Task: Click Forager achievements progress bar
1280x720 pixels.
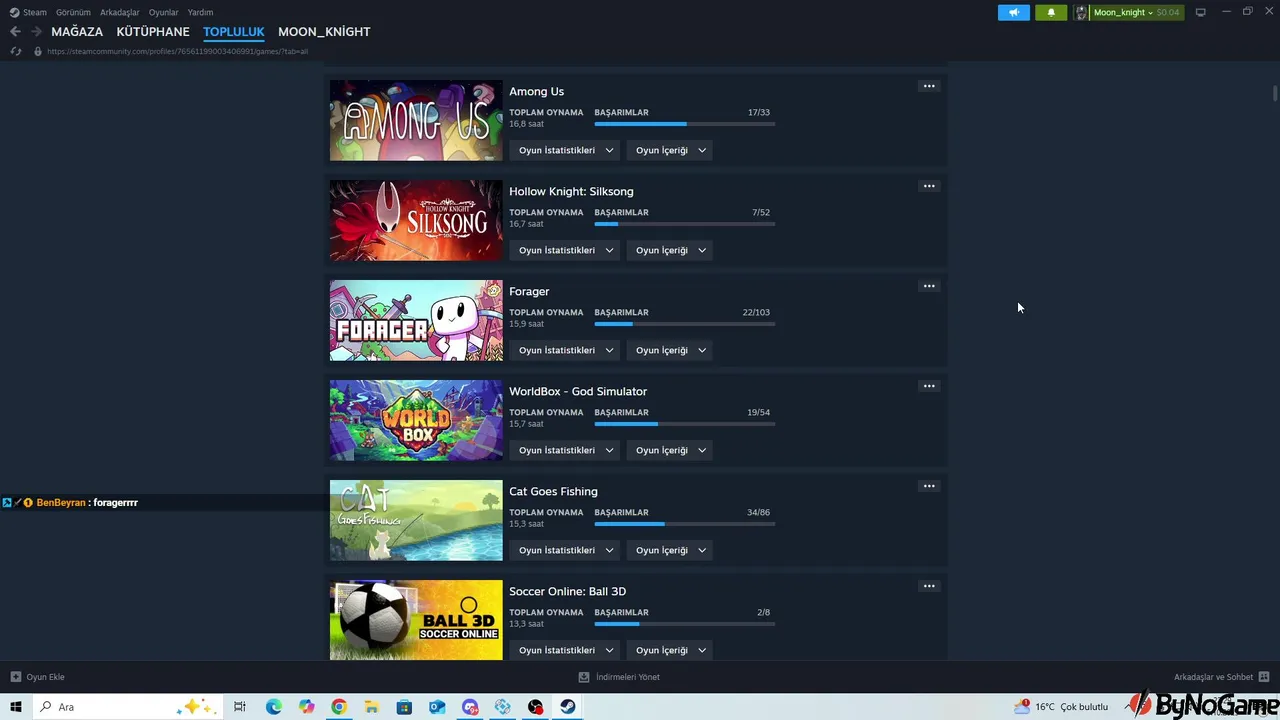Action: click(x=685, y=324)
